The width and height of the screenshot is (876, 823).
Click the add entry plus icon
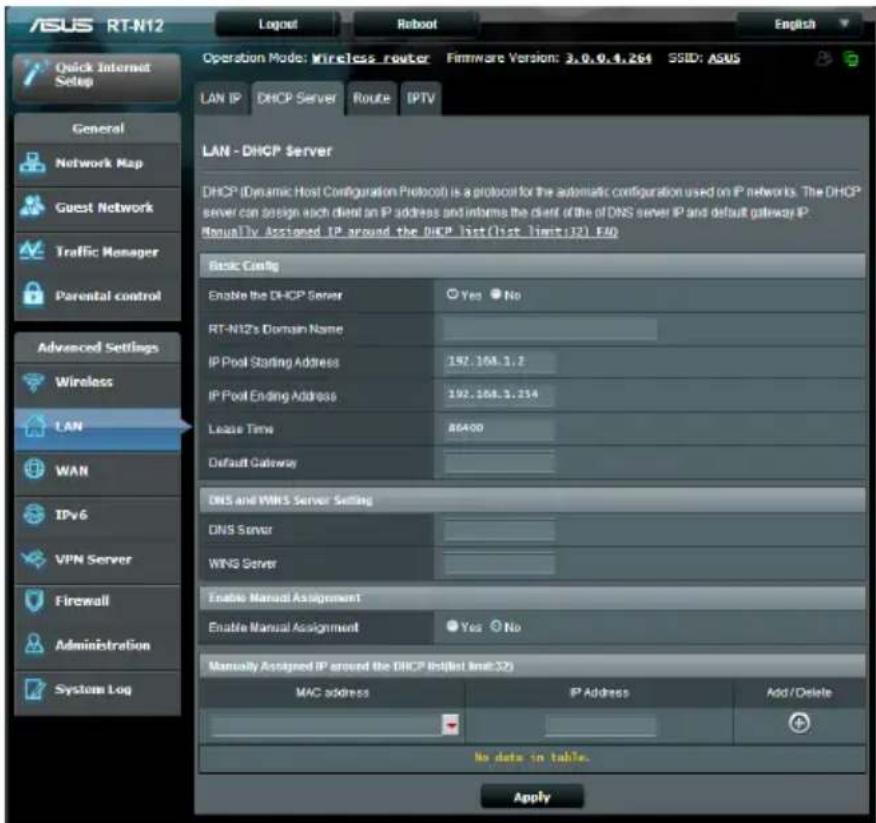[x=799, y=723]
